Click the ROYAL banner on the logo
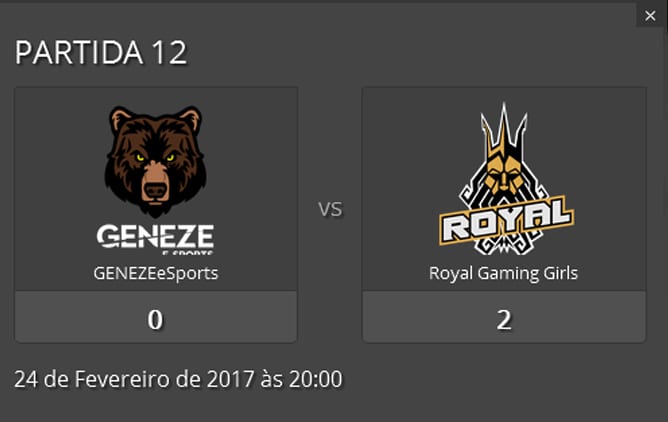Screen dimensions: 668x422 point(507,220)
